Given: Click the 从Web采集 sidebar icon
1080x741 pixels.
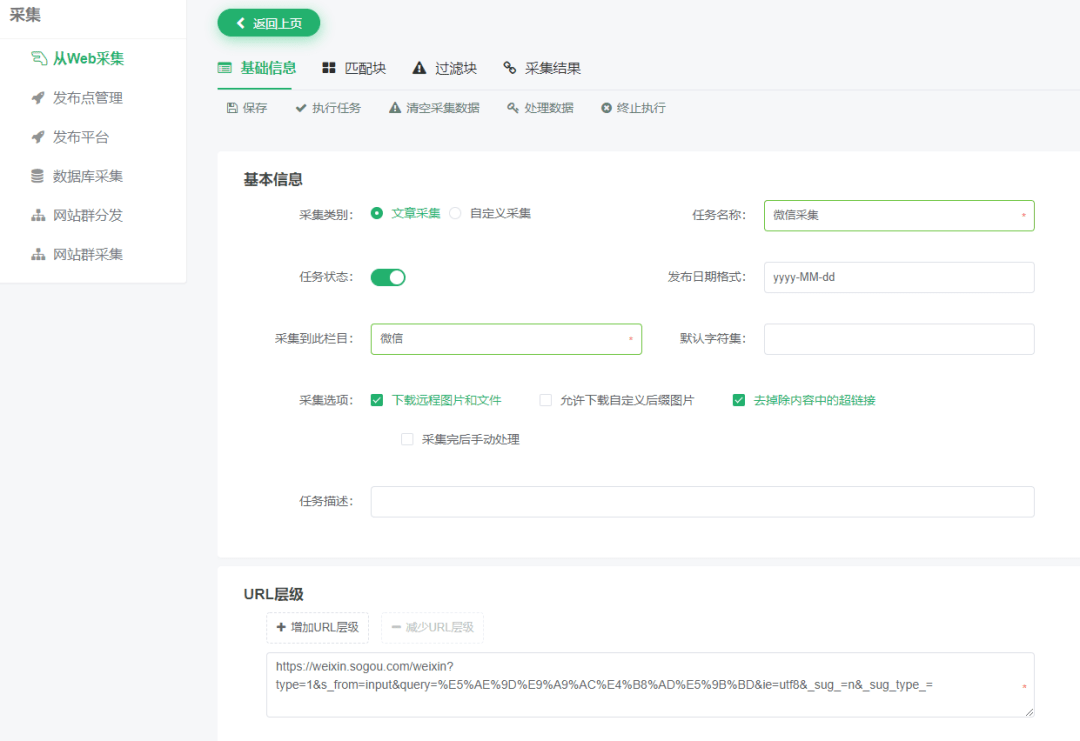Looking at the screenshot, I should coord(39,59).
